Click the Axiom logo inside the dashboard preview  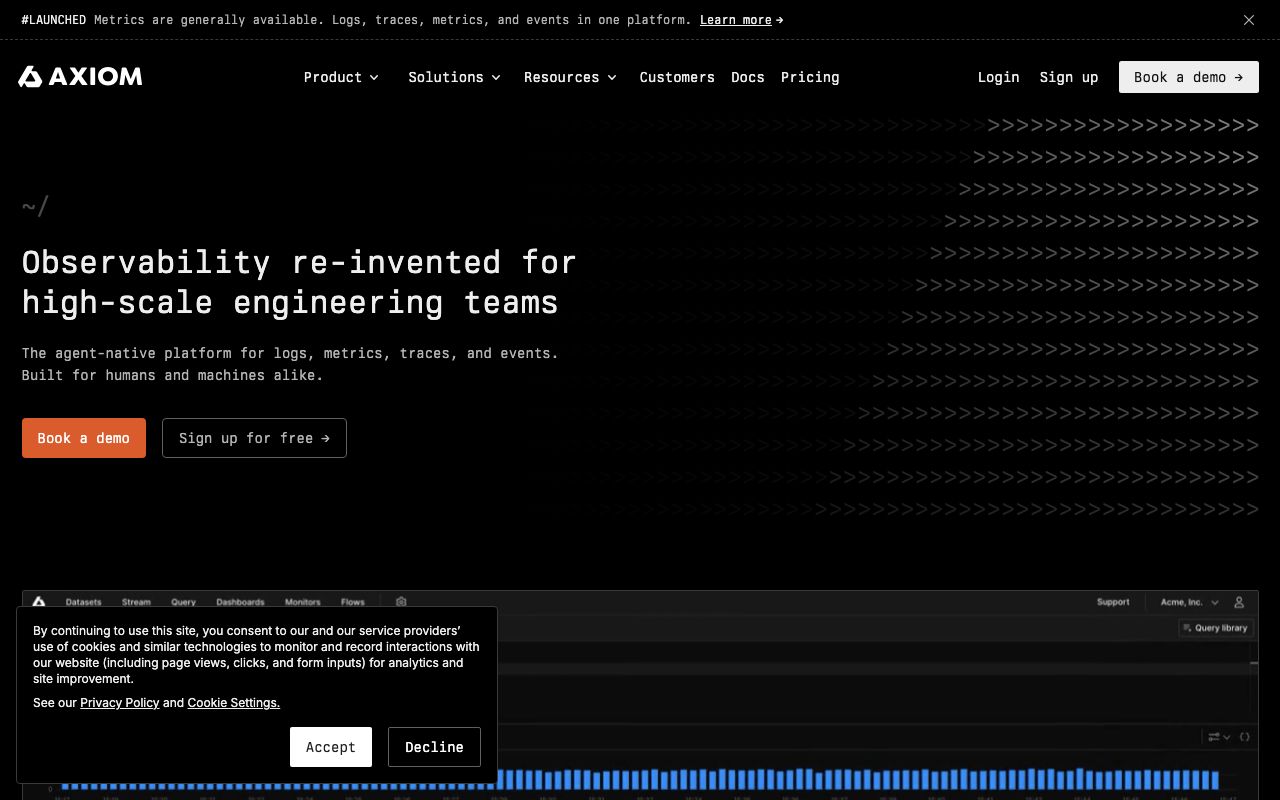pyautogui.click(x=39, y=601)
